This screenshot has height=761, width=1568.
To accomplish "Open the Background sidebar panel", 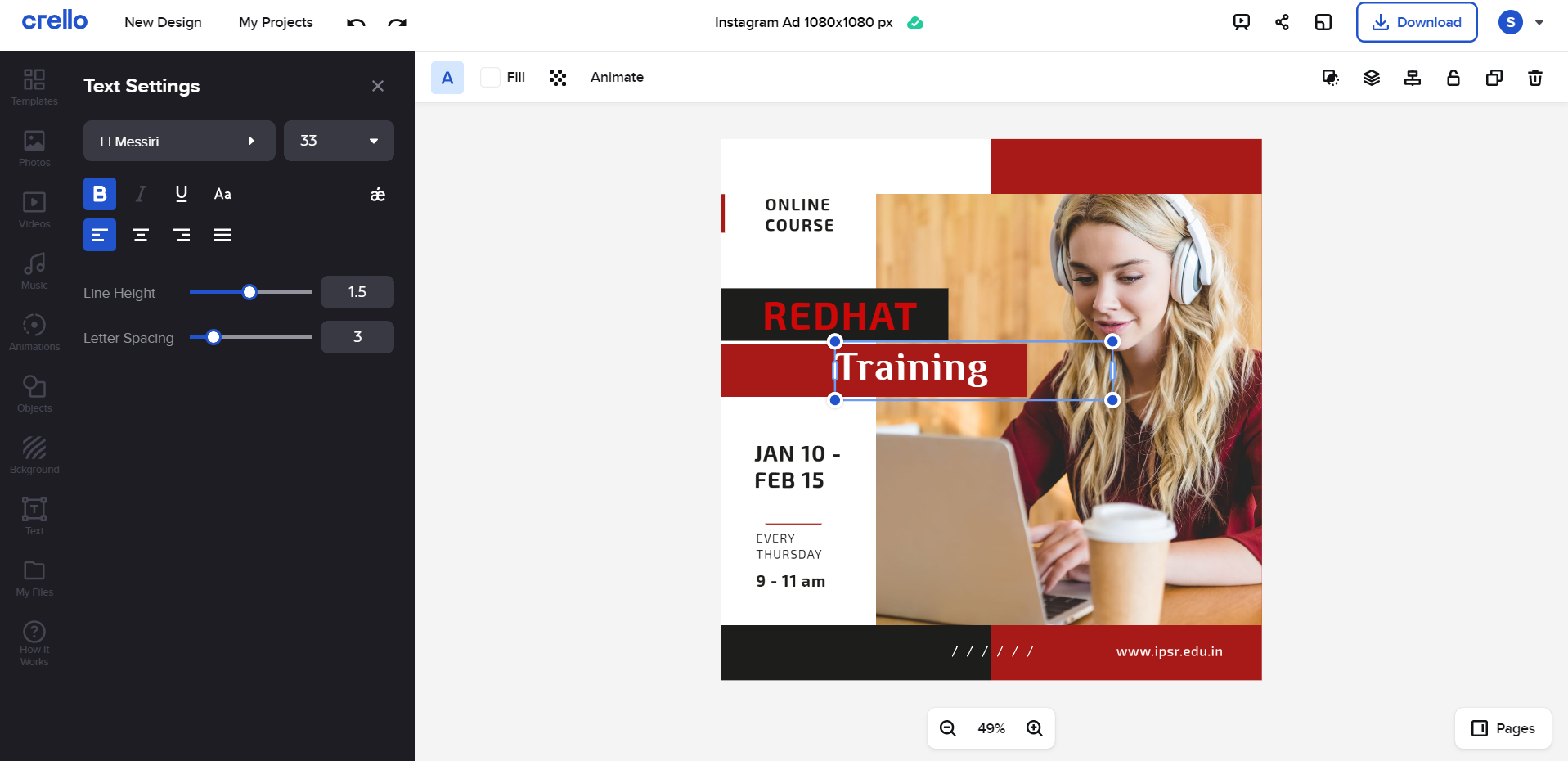I will pyautogui.click(x=34, y=455).
